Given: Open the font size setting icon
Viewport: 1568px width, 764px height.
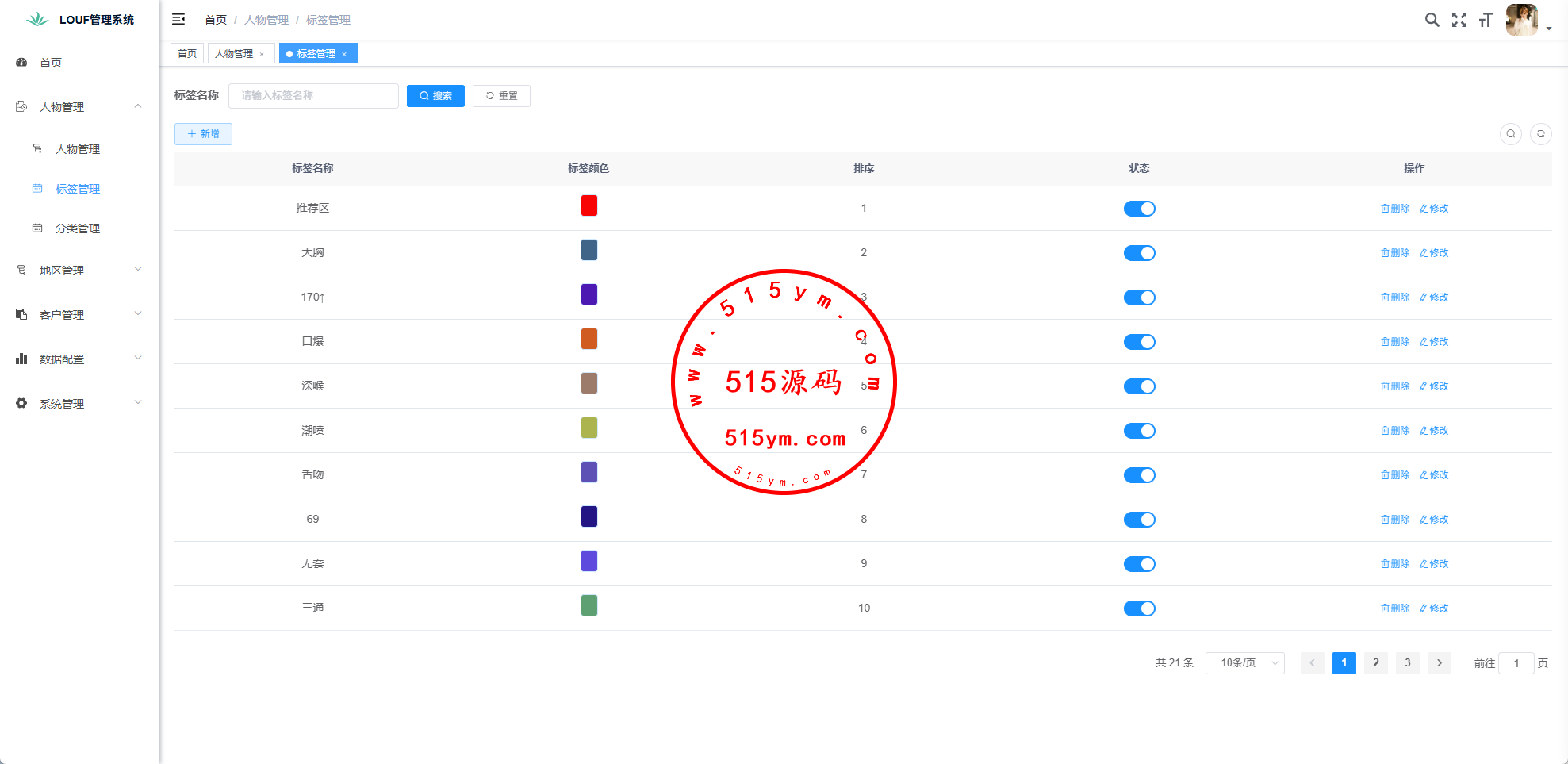Looking at the screenshot, I should tap(1486, 20).
